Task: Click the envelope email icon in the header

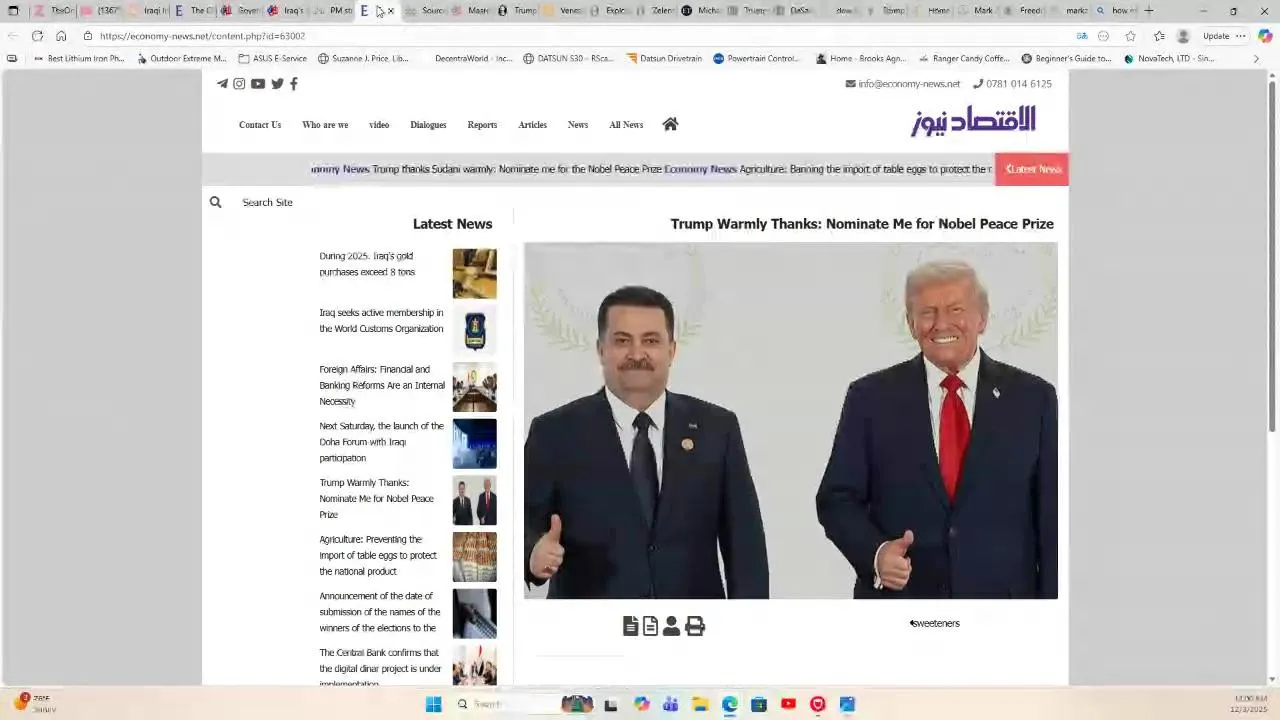Action: (x=850, y=84)
